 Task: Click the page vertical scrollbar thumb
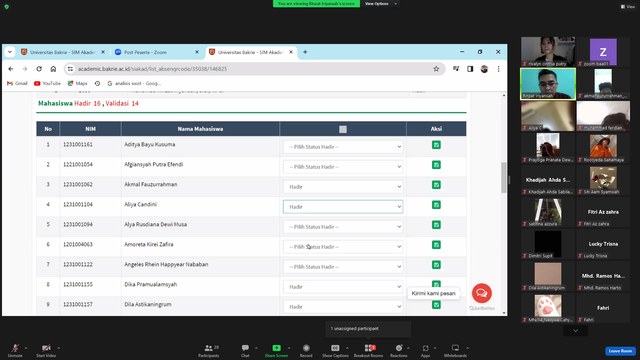[x=504, y=178]
